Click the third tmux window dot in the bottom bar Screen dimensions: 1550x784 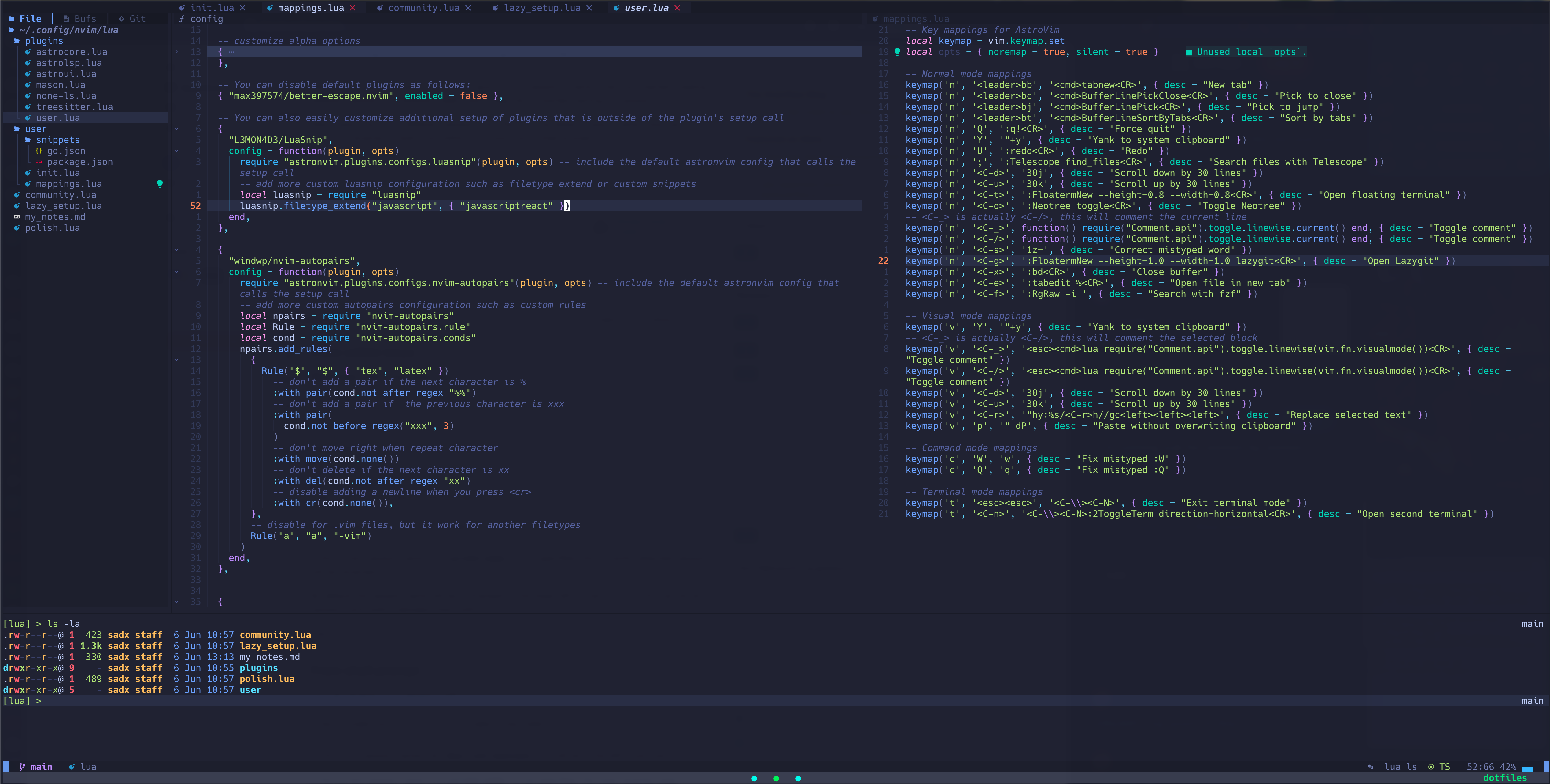click(798, 779)
